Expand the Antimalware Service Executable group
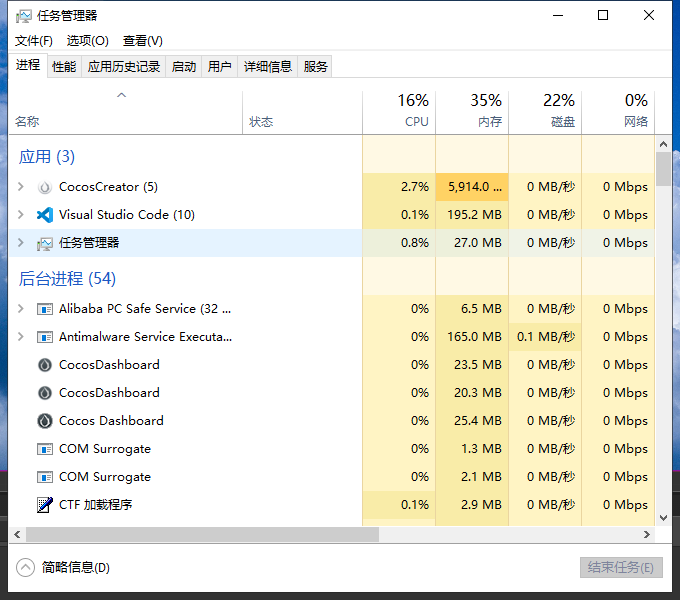This screenshot has width=680, height=600. click(x=21, y=337)
